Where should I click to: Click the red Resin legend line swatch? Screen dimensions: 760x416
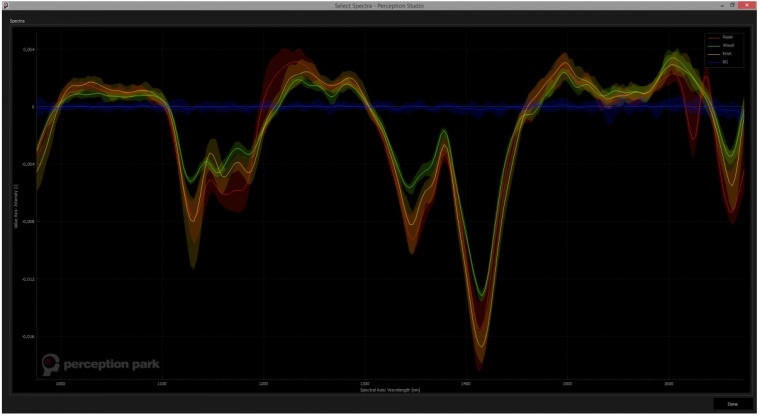click(x=713, y=37)
